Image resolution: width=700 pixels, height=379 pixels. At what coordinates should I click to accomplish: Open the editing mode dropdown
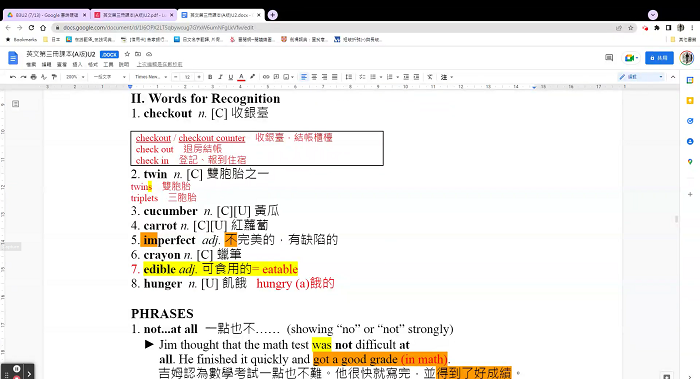click(641, 77)
